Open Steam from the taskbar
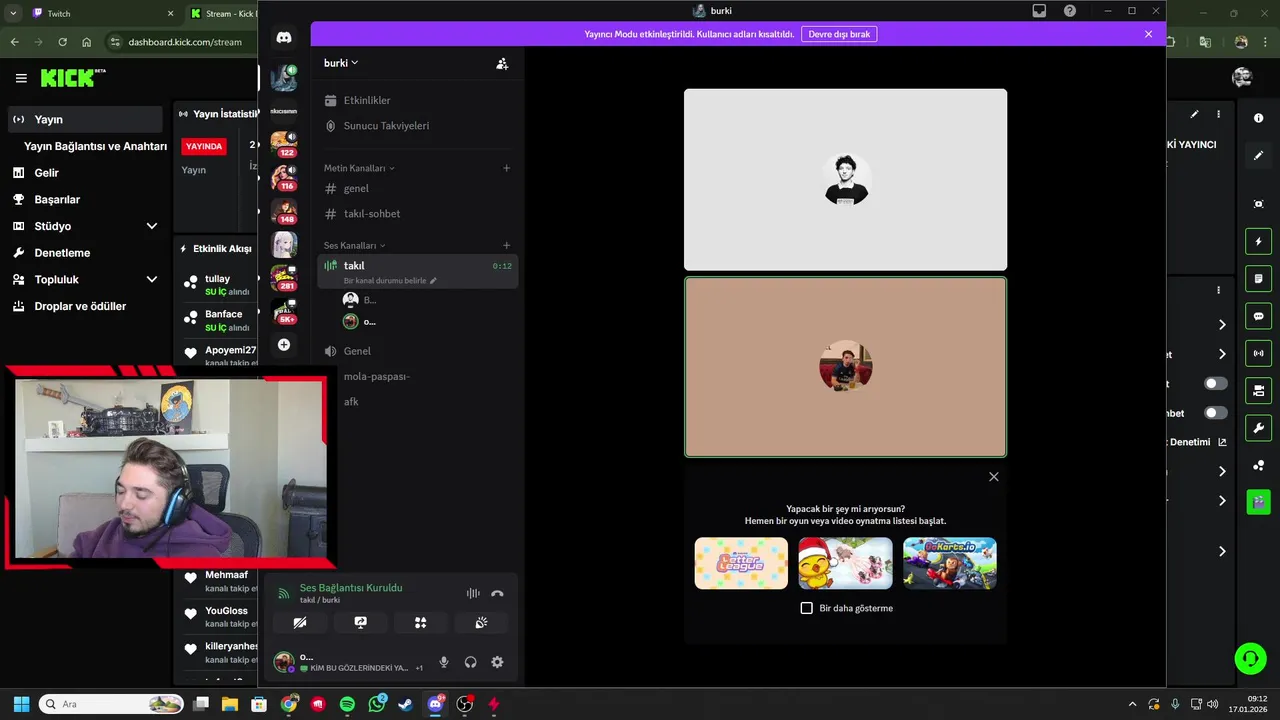 point(405,704)
